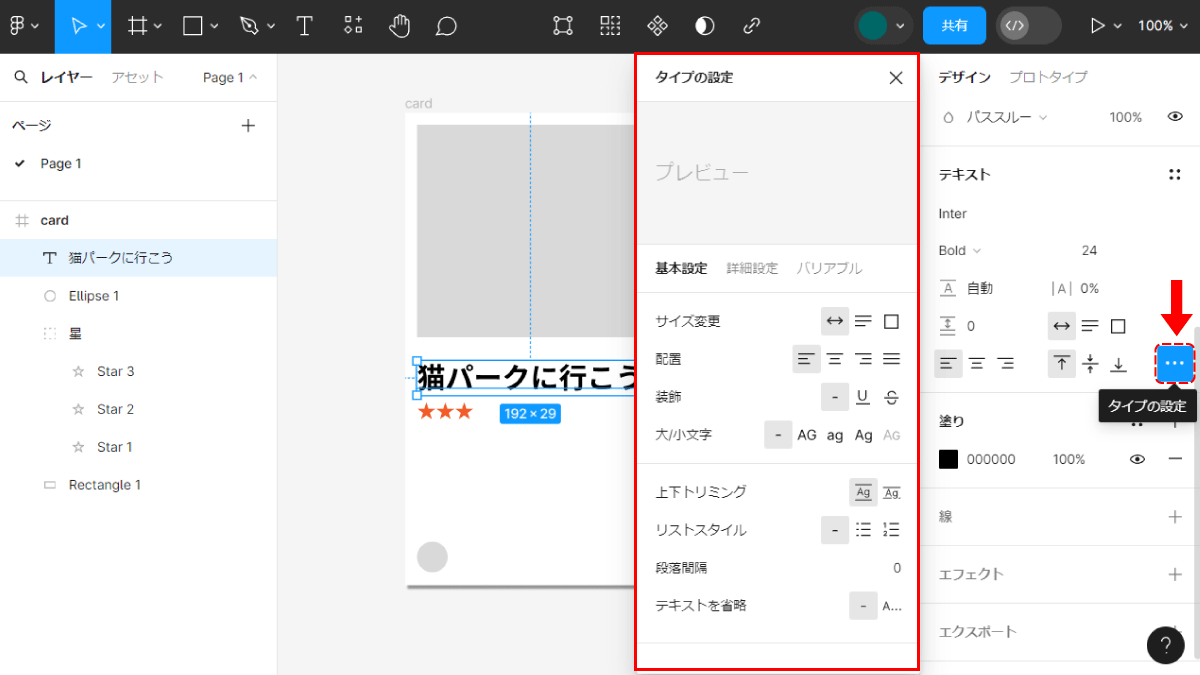Remove the fill with the minus icon
Image resolution: width=1200 pixels, height=675 pixels.
pos(1175,459)
